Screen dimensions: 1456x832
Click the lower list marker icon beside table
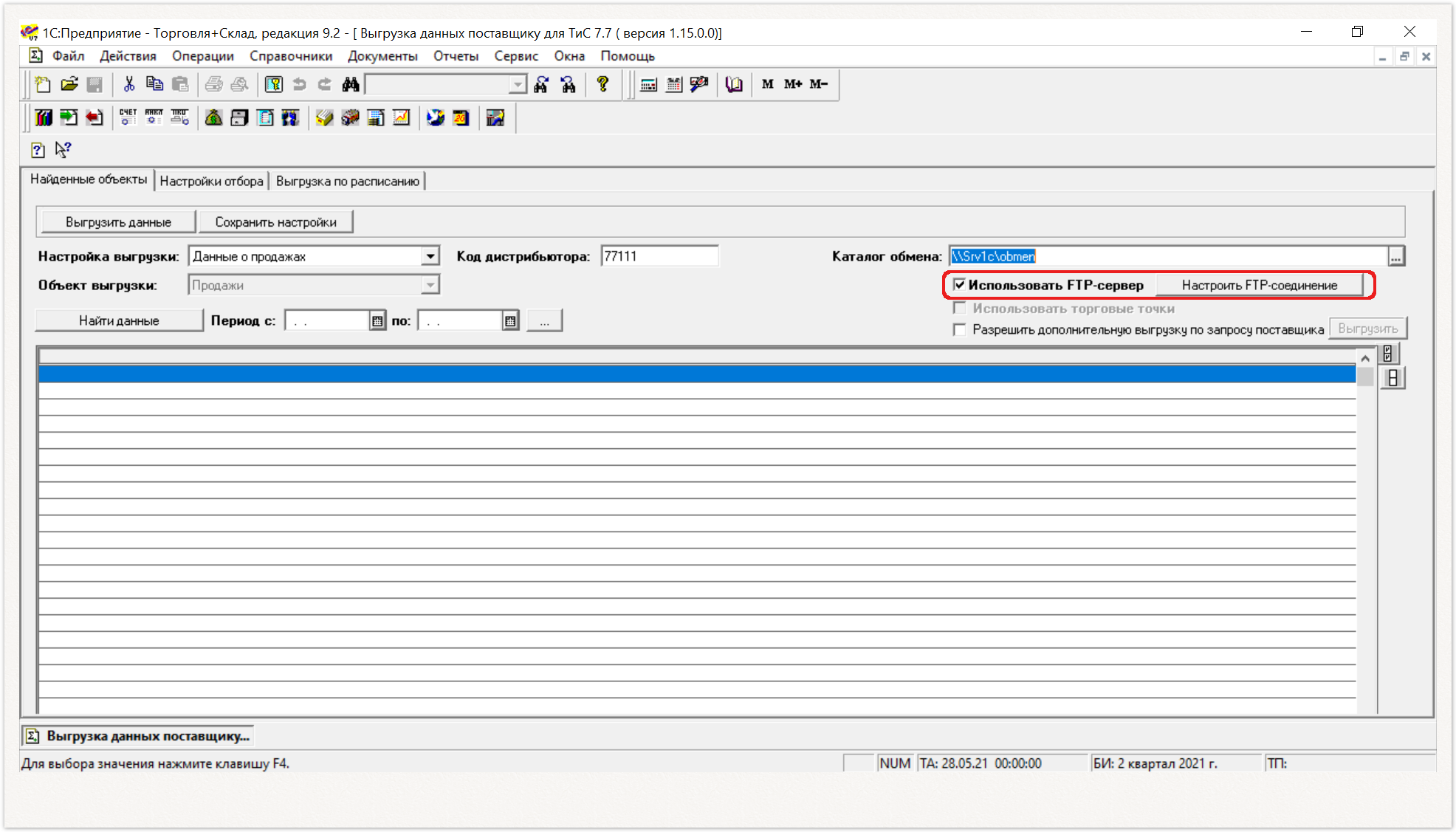tap(1393, 378)
